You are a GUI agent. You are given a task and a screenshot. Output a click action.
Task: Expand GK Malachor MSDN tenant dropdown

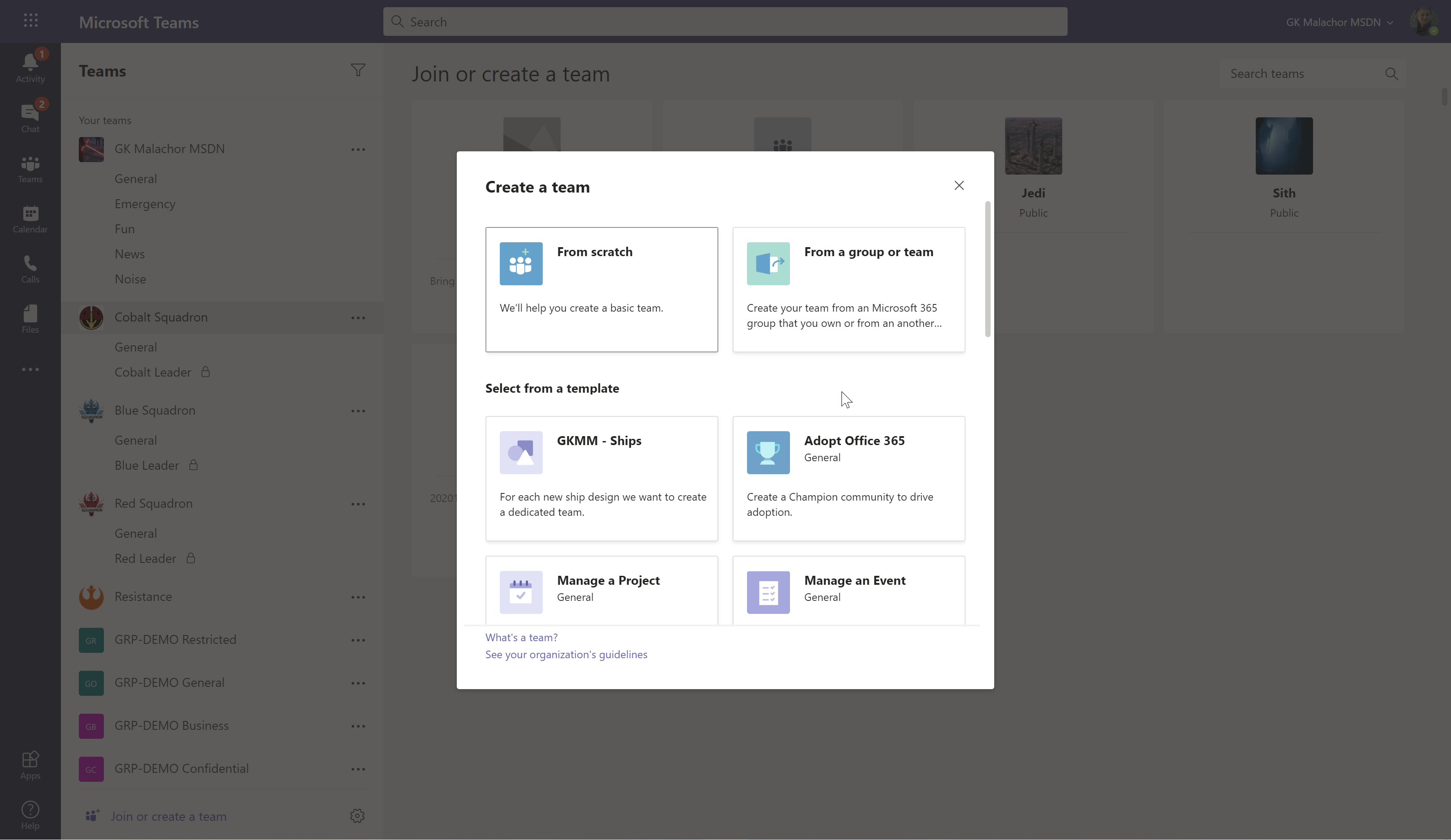click(1339, 22)
